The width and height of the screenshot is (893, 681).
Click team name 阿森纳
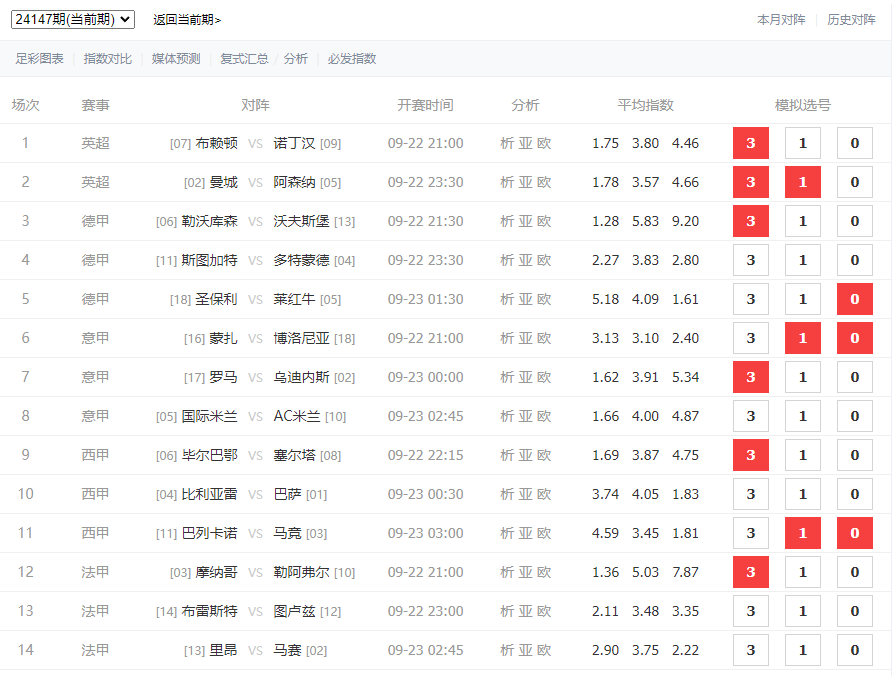click(294, 182)
